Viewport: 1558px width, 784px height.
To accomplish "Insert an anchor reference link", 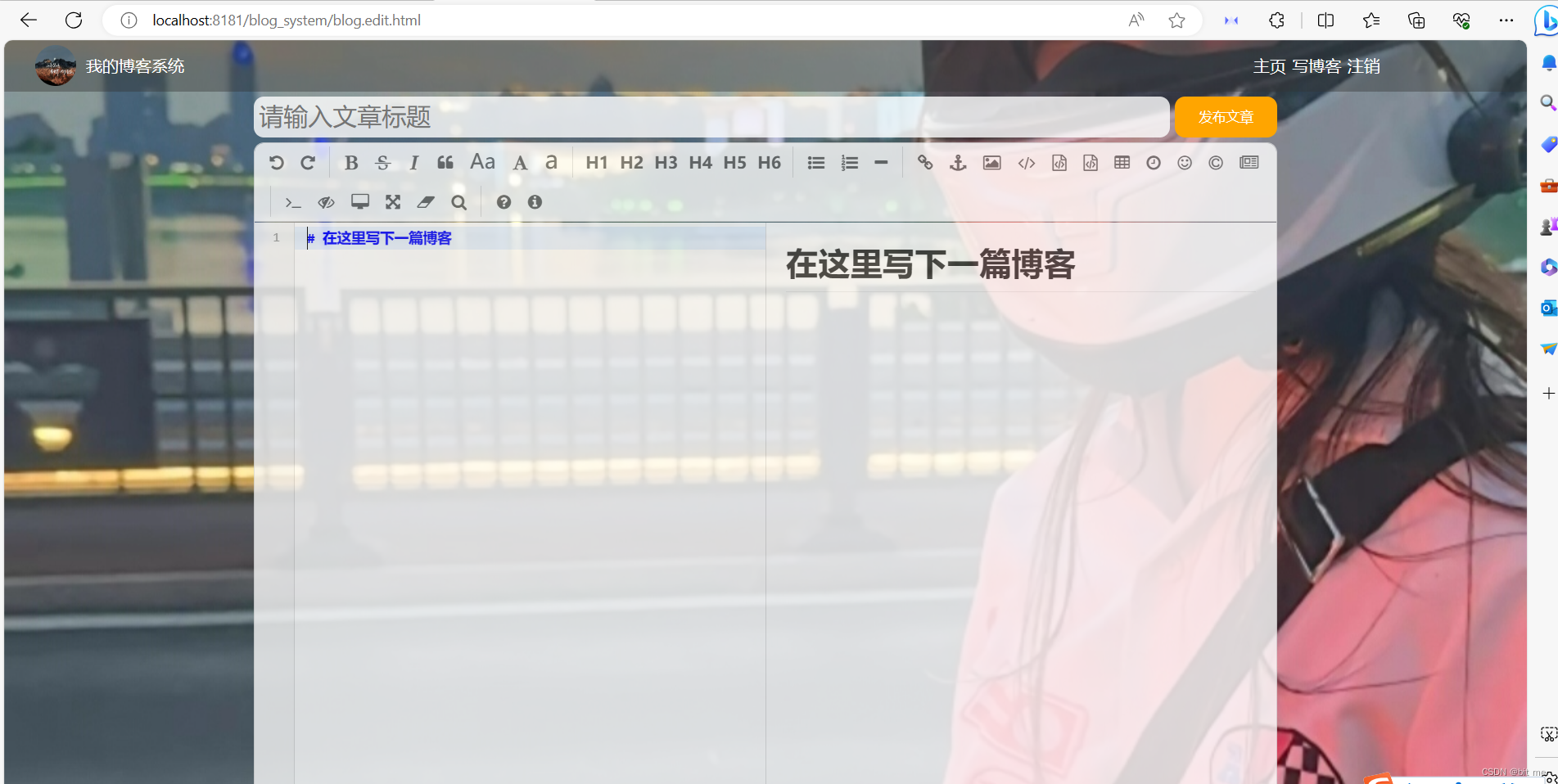I will click(x=958, y=163).
